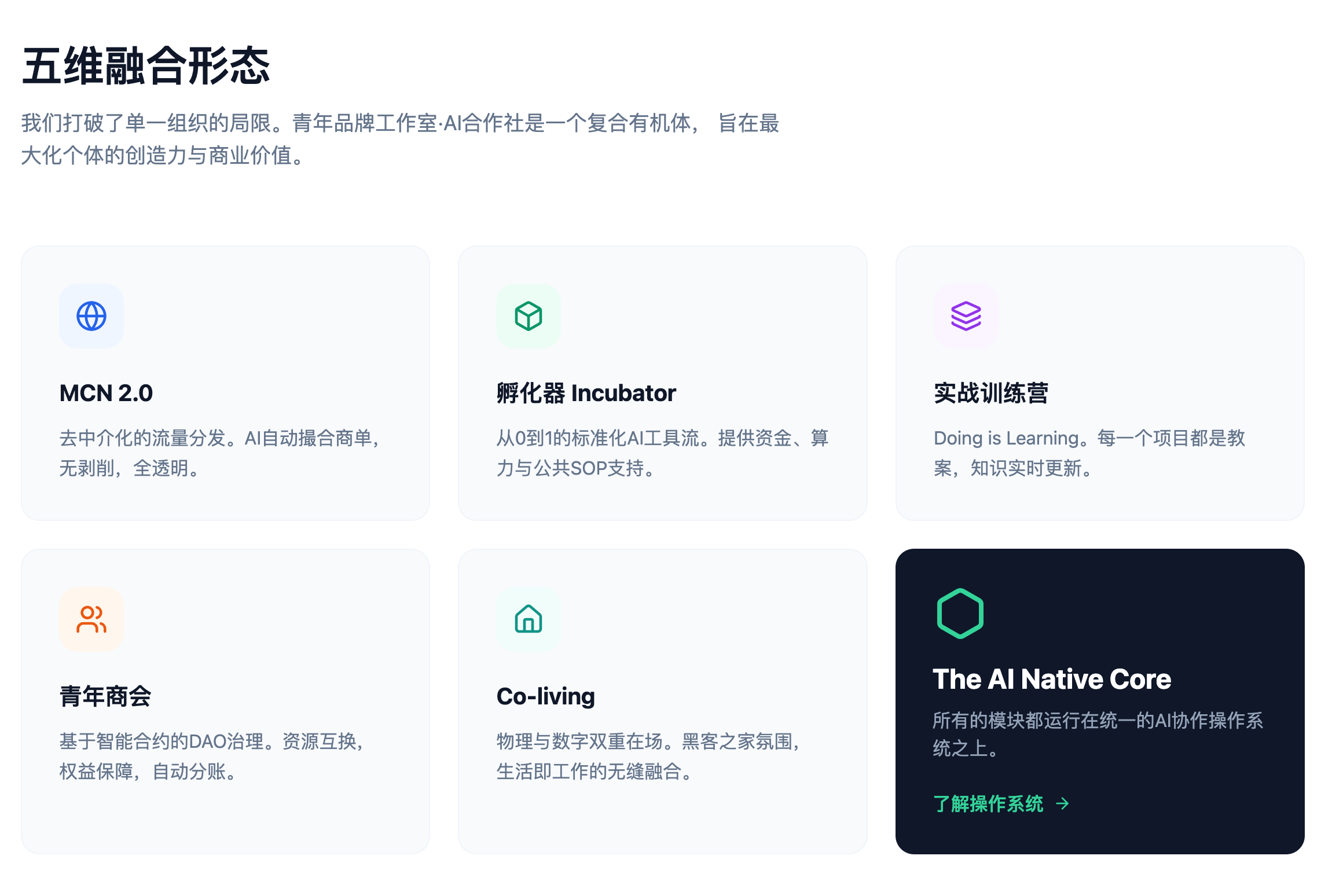Click the 青年商会 card heading
The image size is (1321, 896).
[105, 696]
